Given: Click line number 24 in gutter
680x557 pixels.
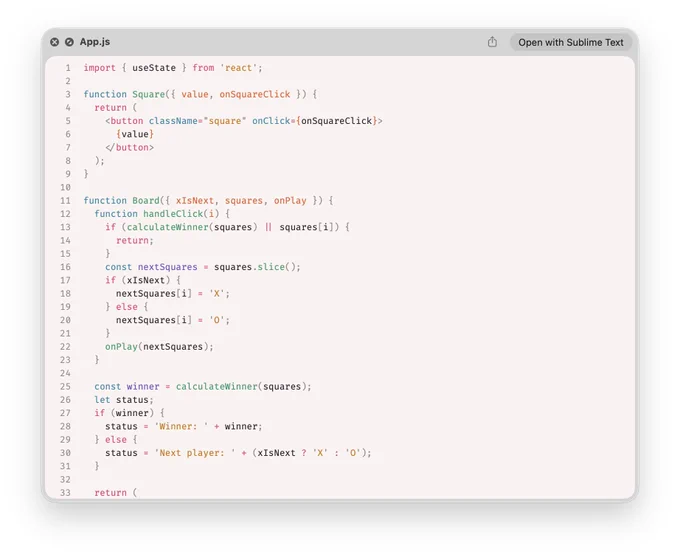Looking at the screenshot, I should click(65, 374).
